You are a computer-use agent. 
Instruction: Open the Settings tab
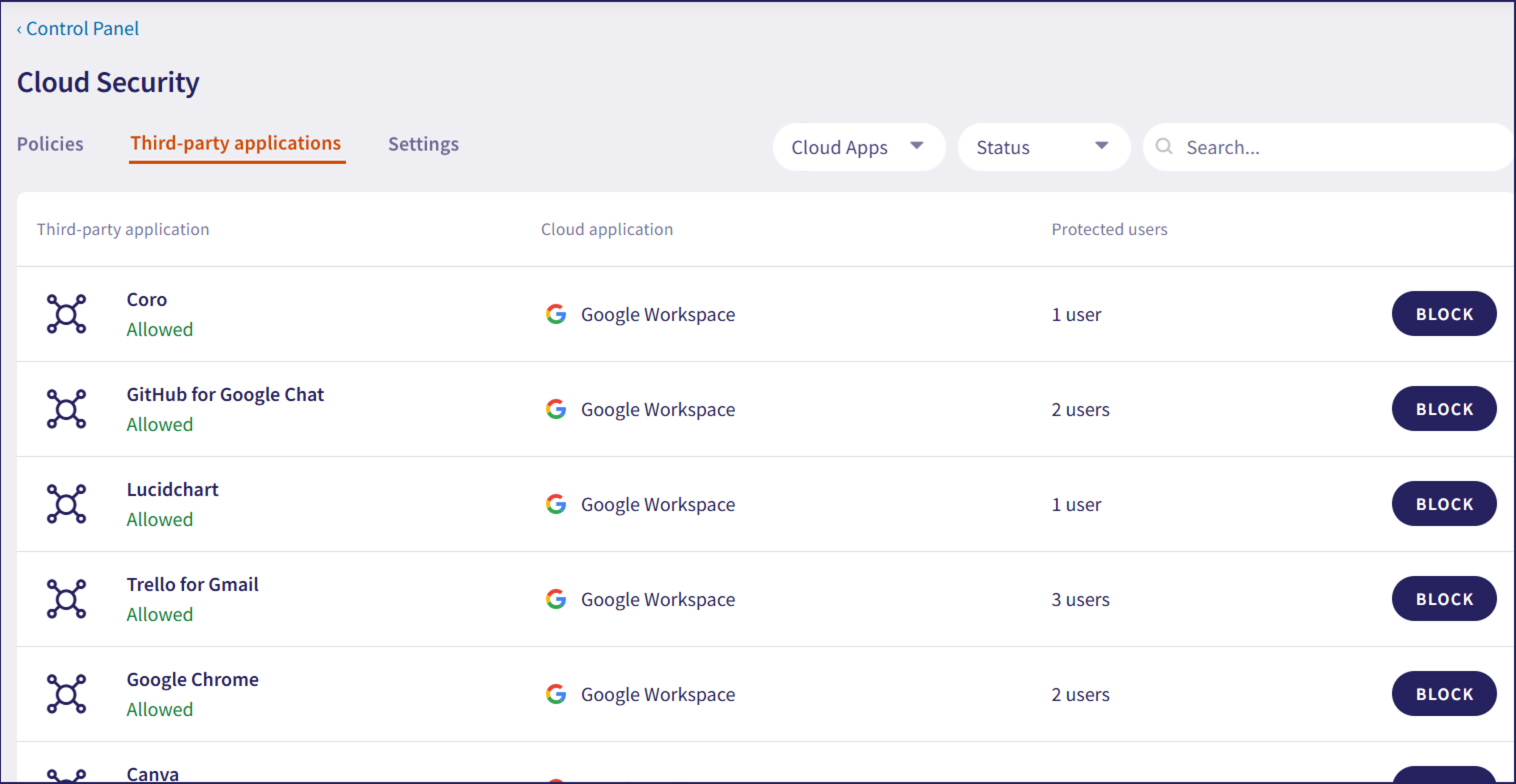(x=423, y=144)
